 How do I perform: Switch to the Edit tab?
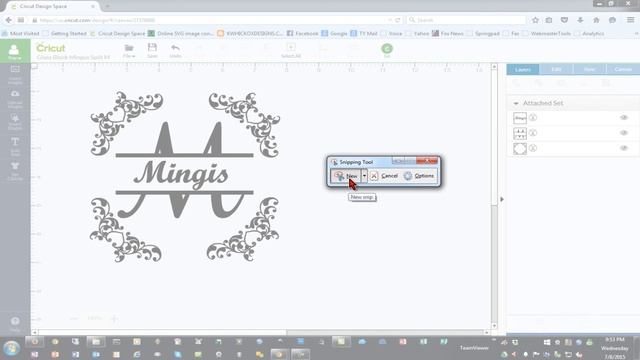(556, 69)
